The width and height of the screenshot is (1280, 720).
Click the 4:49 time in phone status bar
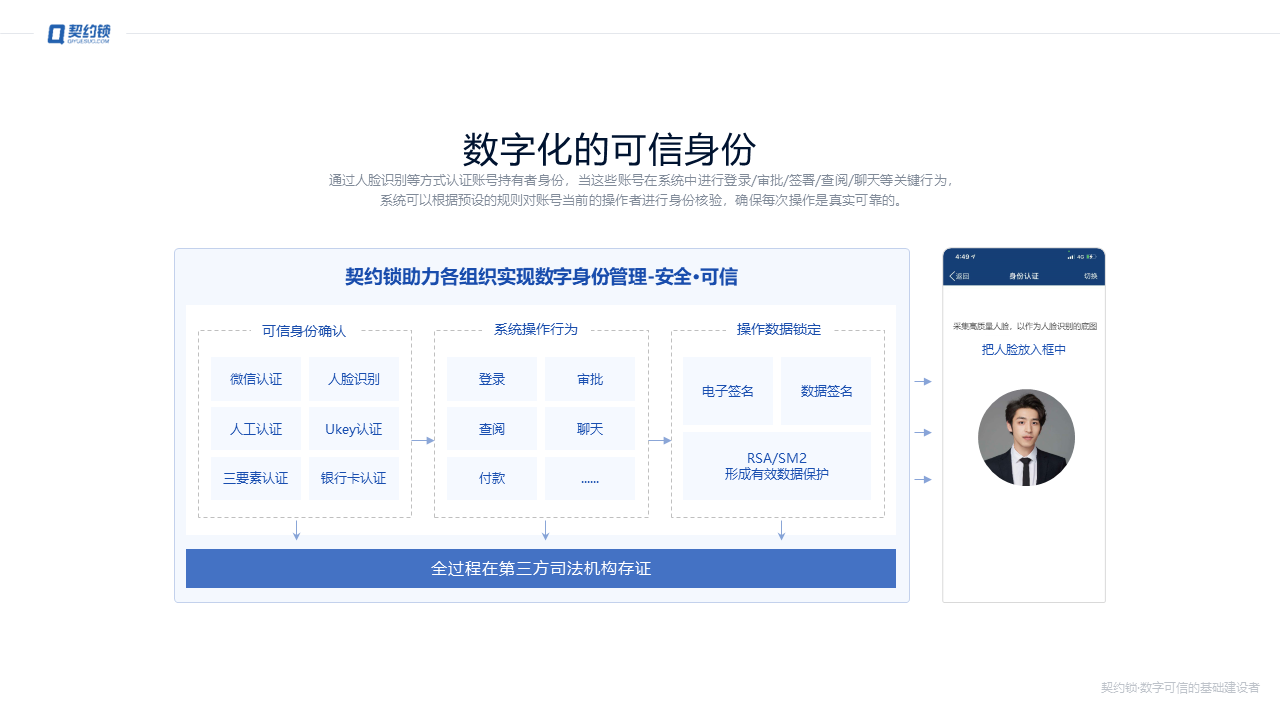(x=963, y=257)
